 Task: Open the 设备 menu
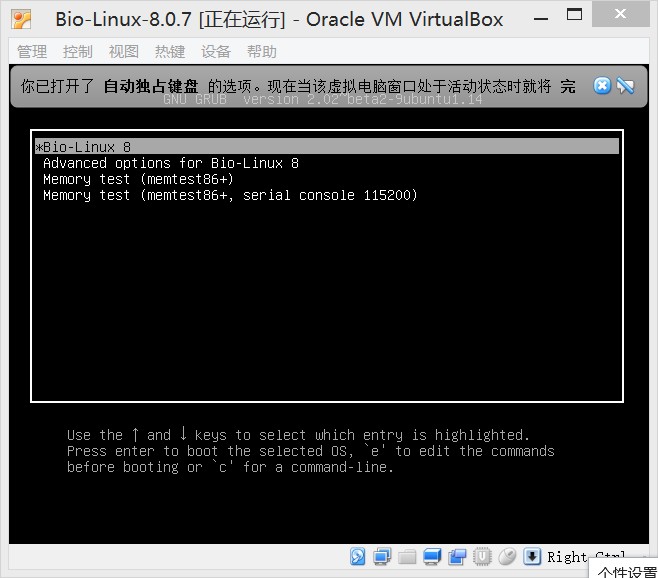(x=216, y=52)
